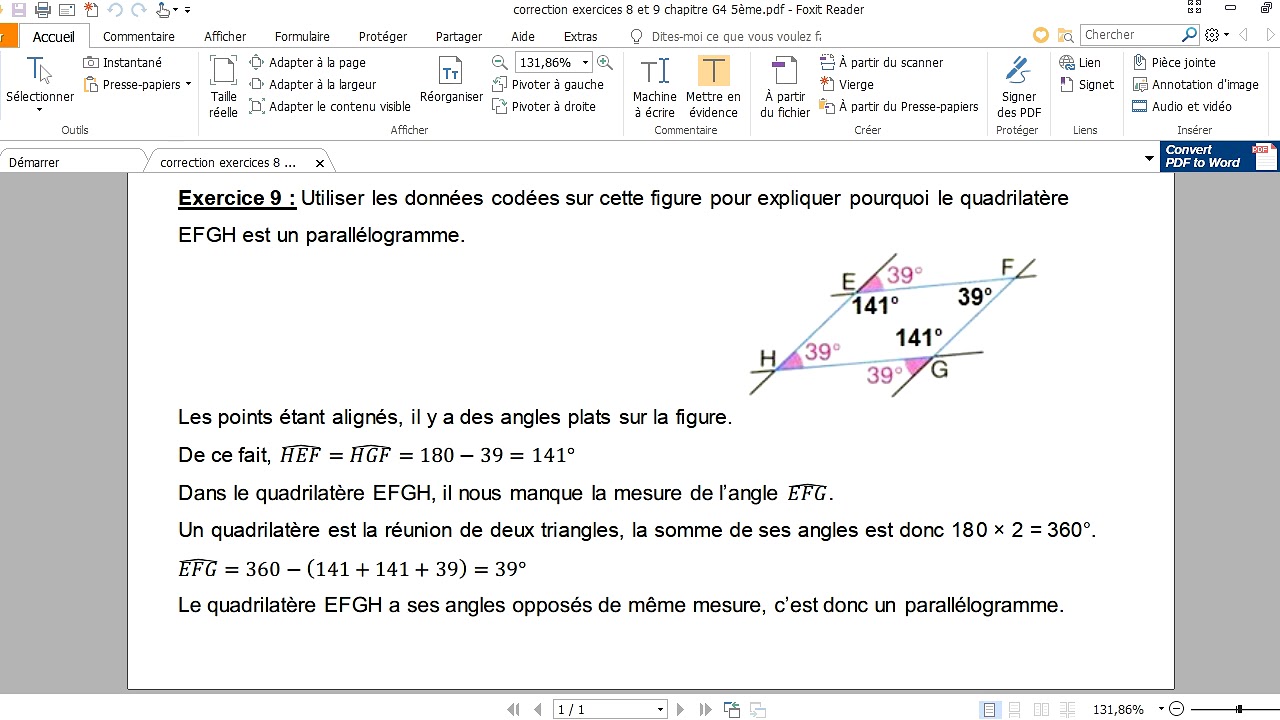This screenshot has height=720, width=1280.
Task: Enable continuous page view mode
Action: [x=1015, y=709]
